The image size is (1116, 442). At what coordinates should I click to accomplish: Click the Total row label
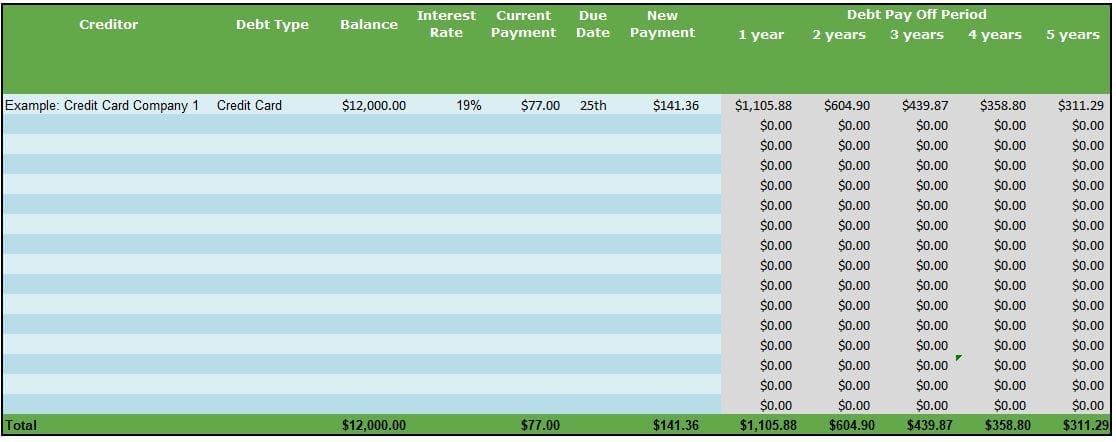(x=21, y=426)
